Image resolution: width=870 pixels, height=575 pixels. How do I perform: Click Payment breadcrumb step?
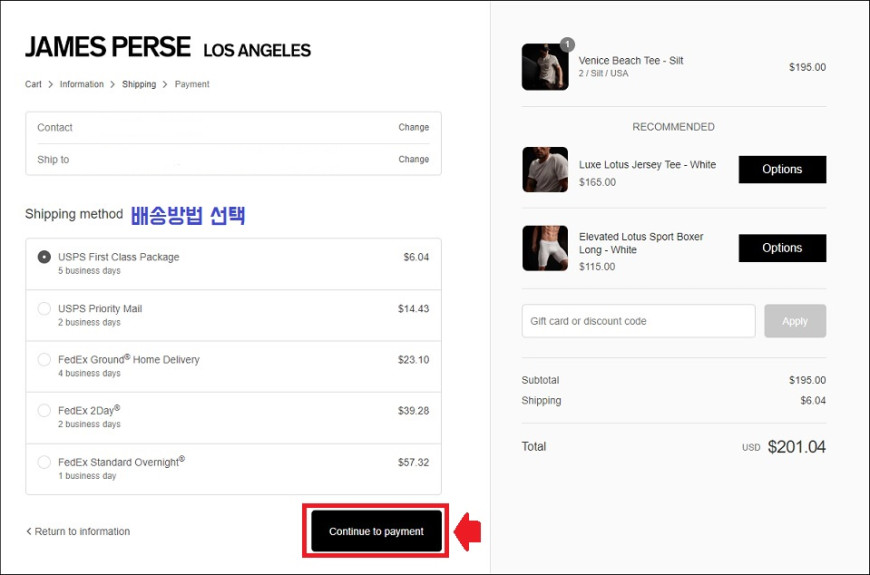tap(192, 84)
